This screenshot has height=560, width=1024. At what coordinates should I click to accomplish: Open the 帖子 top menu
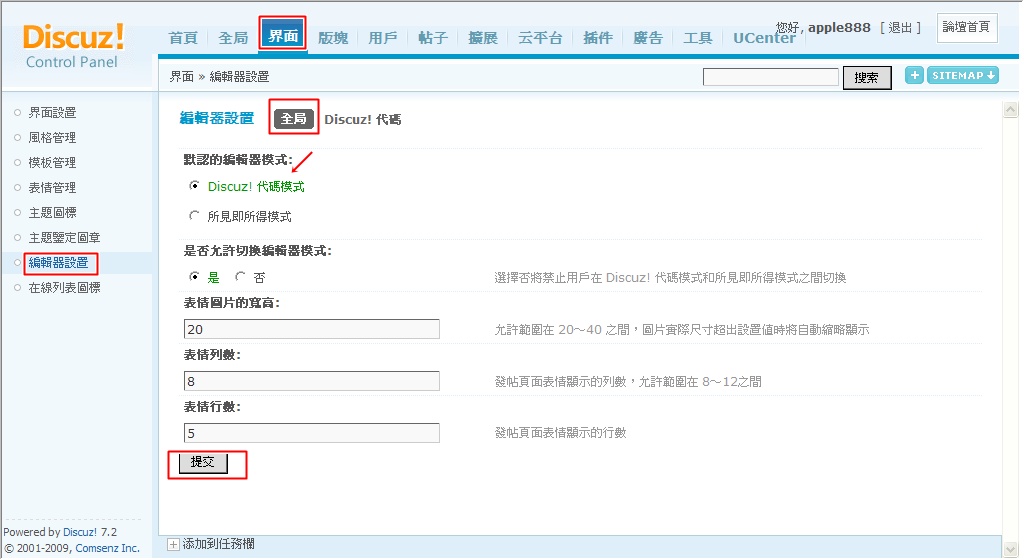coord(433,38)
